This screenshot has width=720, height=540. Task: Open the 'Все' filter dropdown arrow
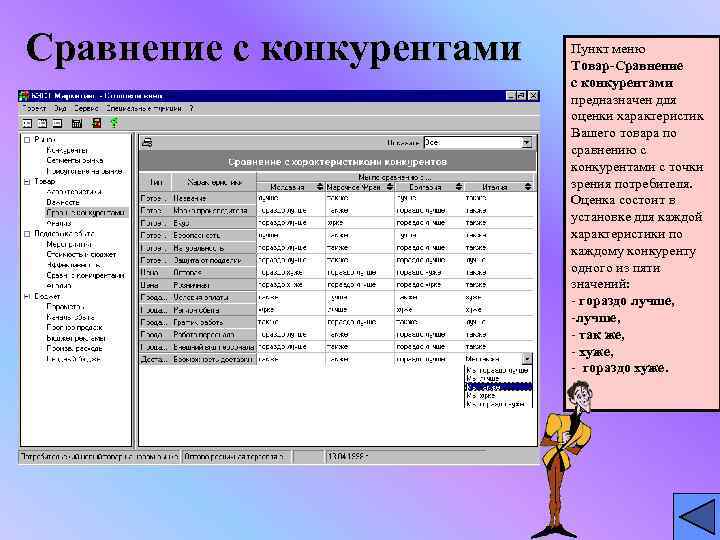point(527,143)
